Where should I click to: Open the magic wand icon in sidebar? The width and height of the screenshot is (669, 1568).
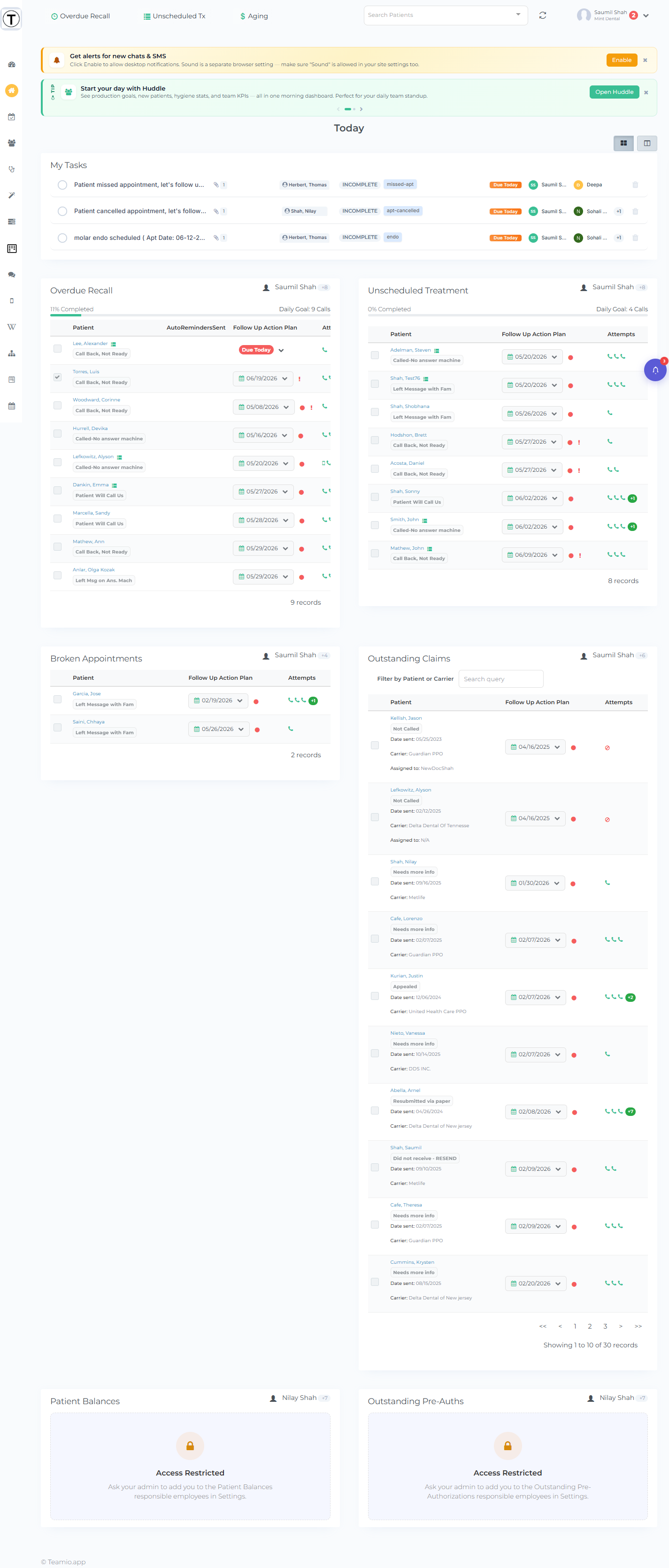(x=12, y=195)
